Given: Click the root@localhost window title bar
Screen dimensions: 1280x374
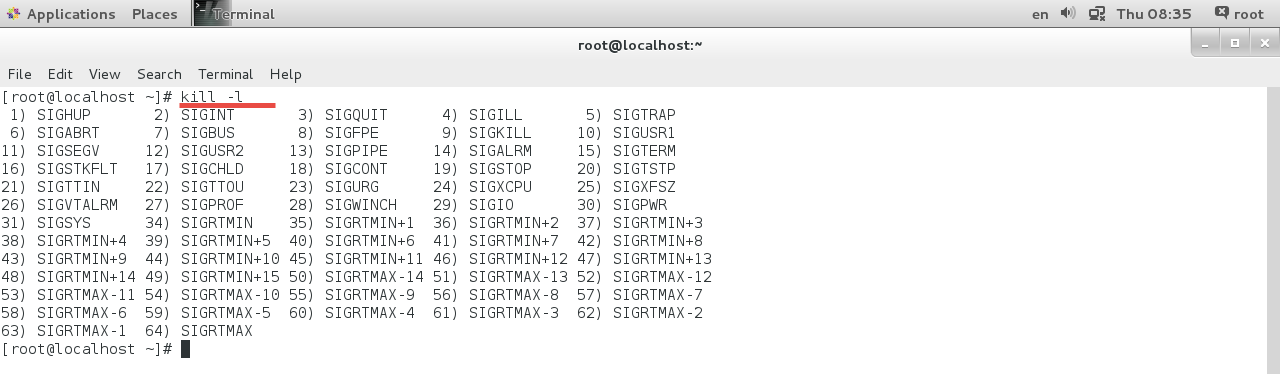Looking at the screenshot, I should (x=640, y=44).
